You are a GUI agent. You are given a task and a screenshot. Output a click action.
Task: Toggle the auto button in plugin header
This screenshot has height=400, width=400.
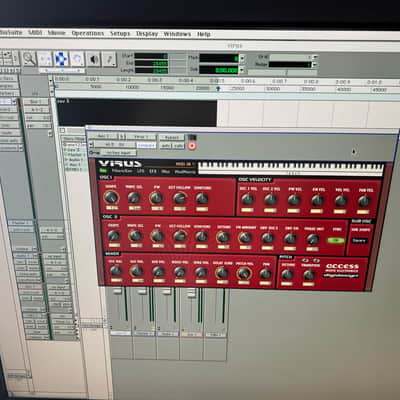point(165,146)
